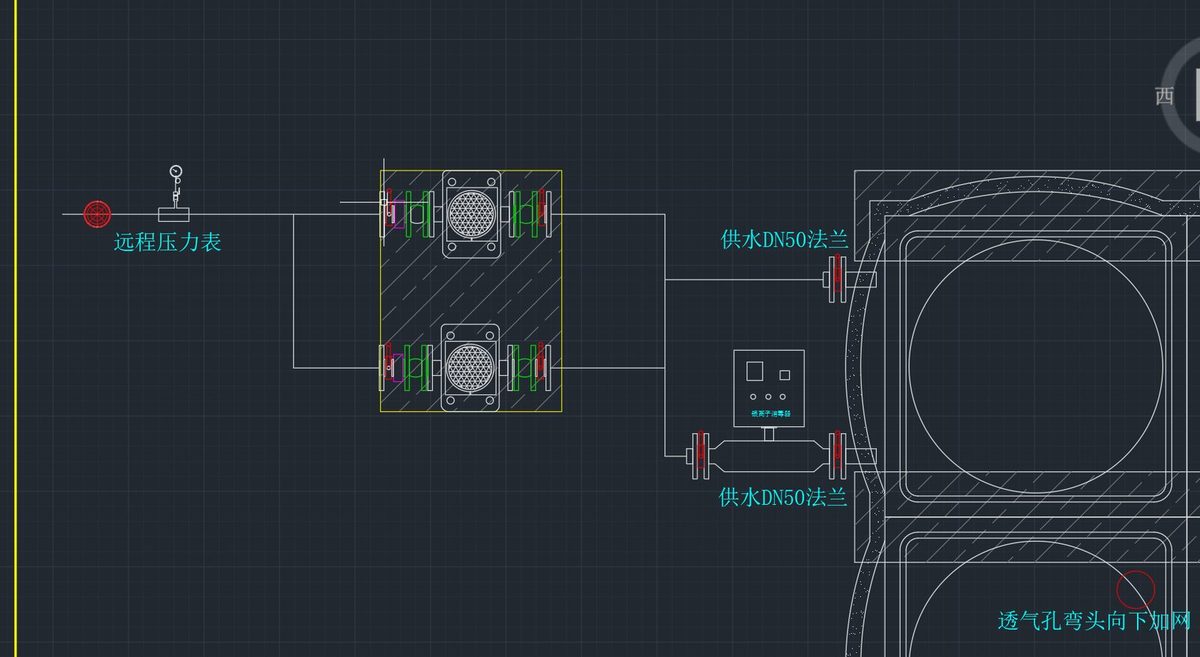Select the lower pump round grille

point(470,367)
